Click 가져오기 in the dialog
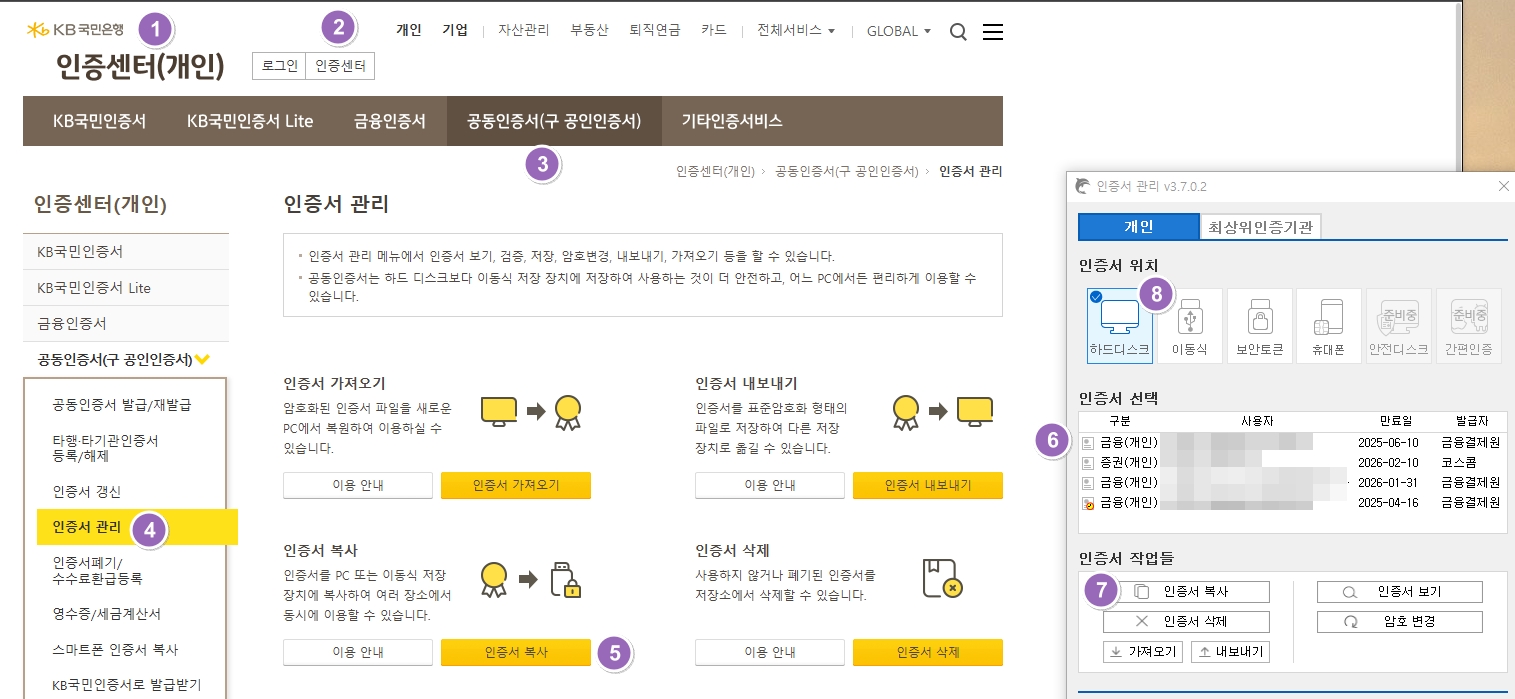This screenshot has height=699, width=1515. 1143,652
